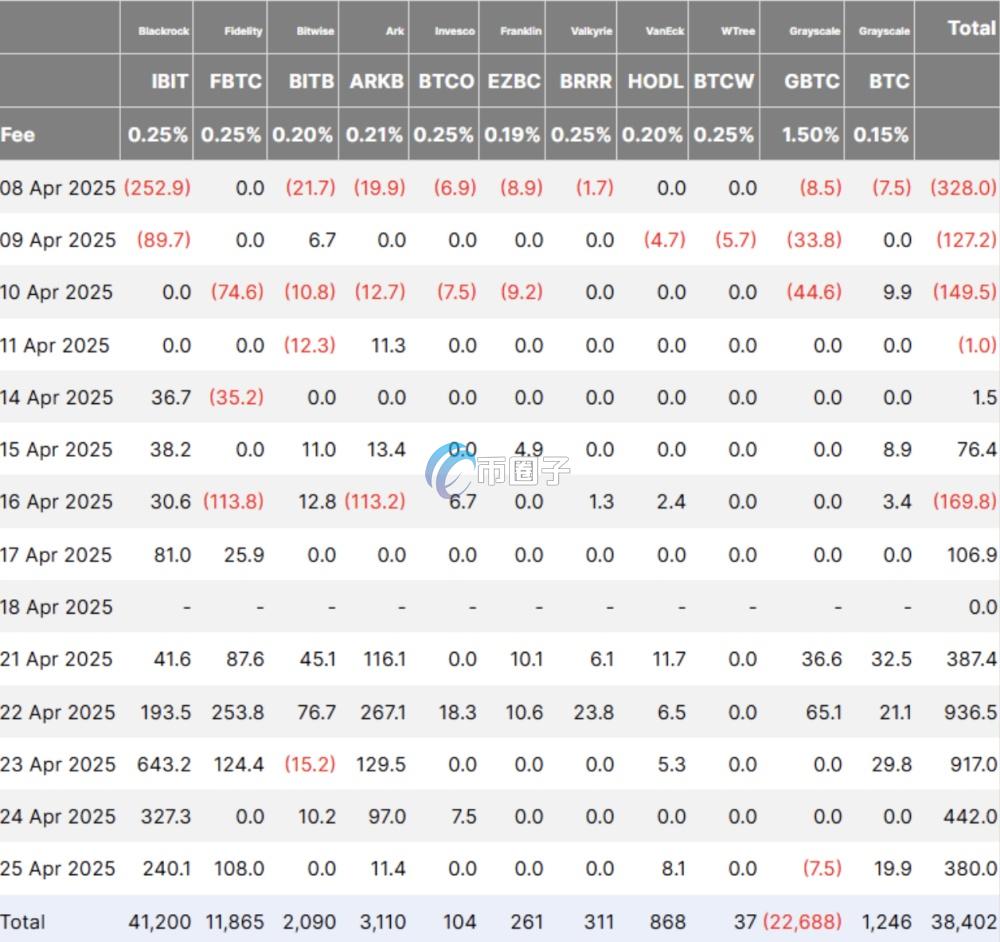
Task: Select the WTree issuer header
Action: pos(738,31)
